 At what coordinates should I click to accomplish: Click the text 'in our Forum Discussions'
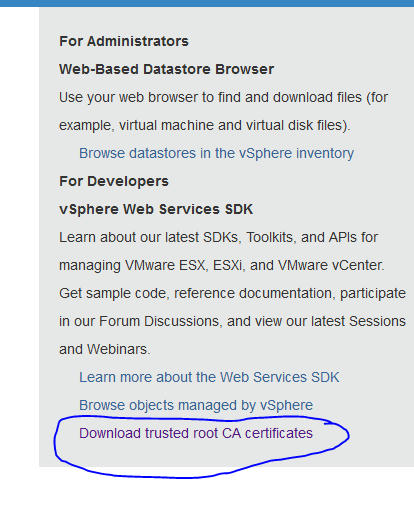coord(139,322)
